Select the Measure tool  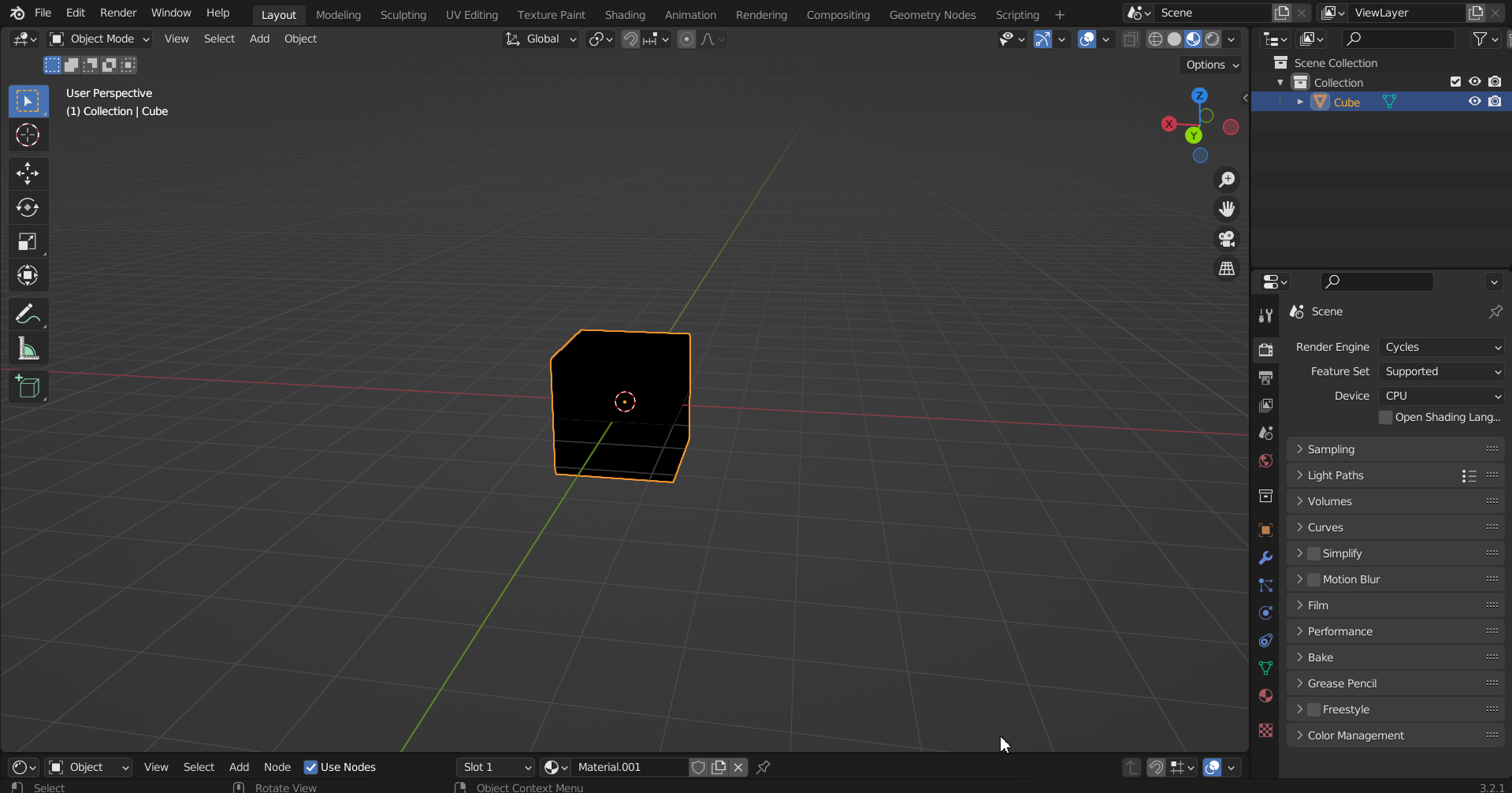point(28,348)
